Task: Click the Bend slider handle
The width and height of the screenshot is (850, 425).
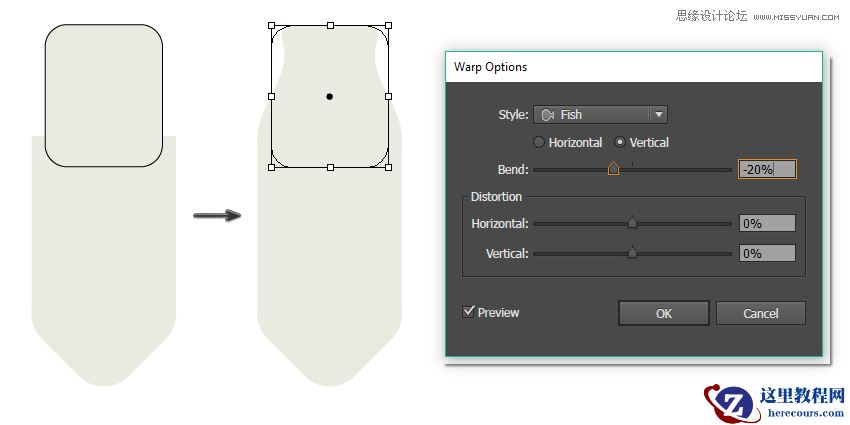Action: (613, 169)
